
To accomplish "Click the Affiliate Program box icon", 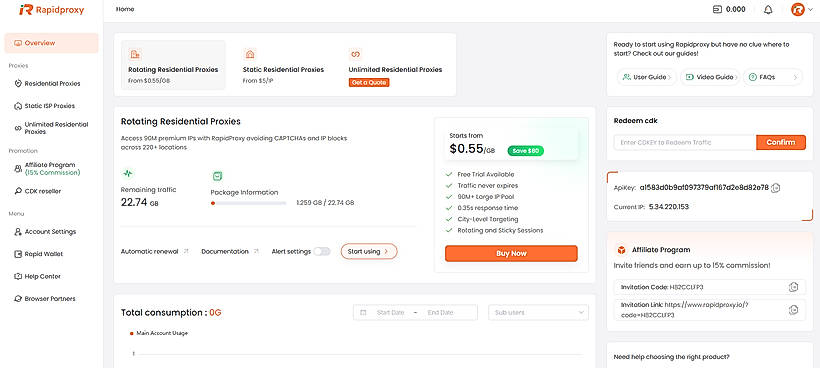I will [x=622, y=250].
